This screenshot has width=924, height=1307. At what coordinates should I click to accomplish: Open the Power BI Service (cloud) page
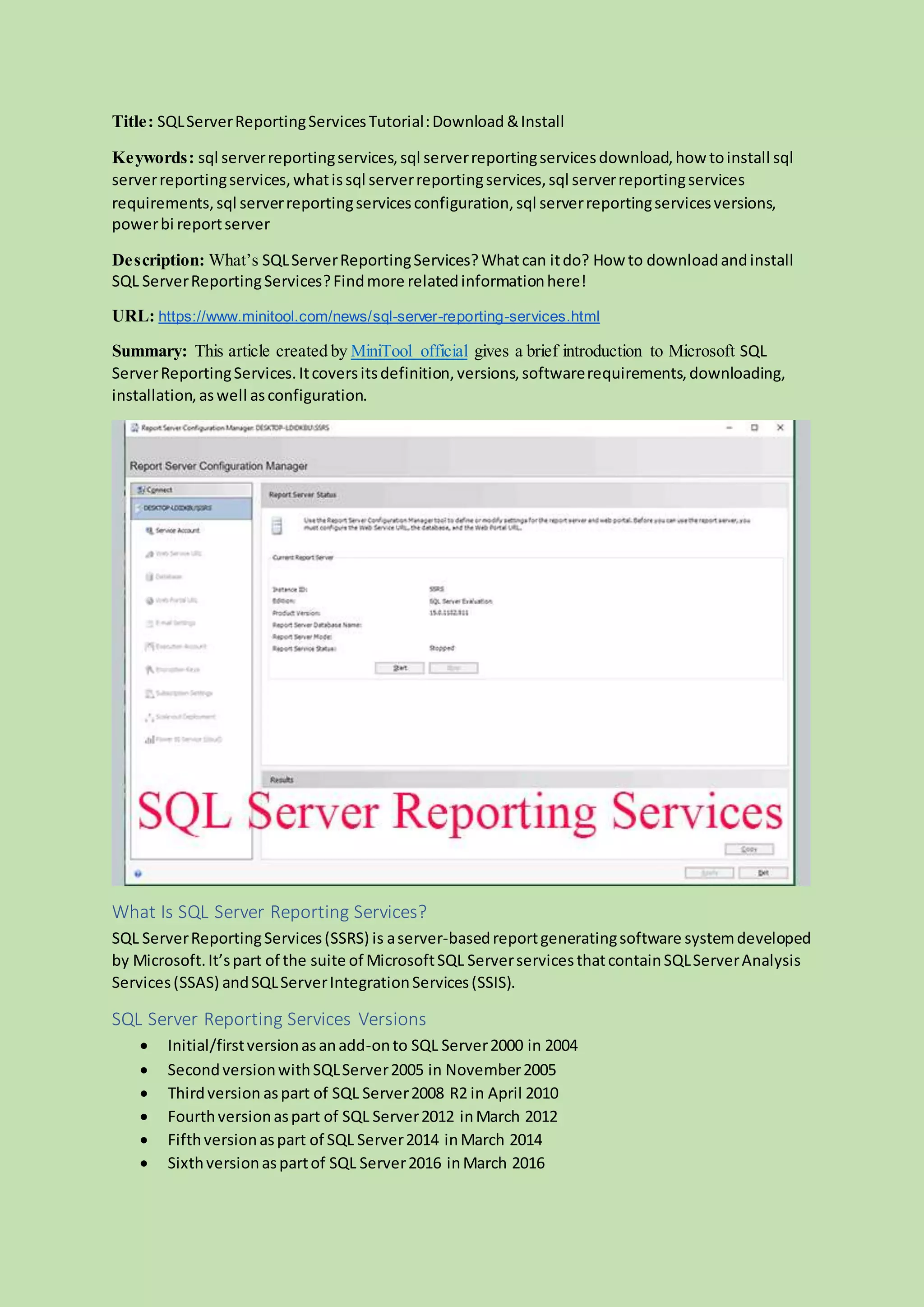point(188,739)
